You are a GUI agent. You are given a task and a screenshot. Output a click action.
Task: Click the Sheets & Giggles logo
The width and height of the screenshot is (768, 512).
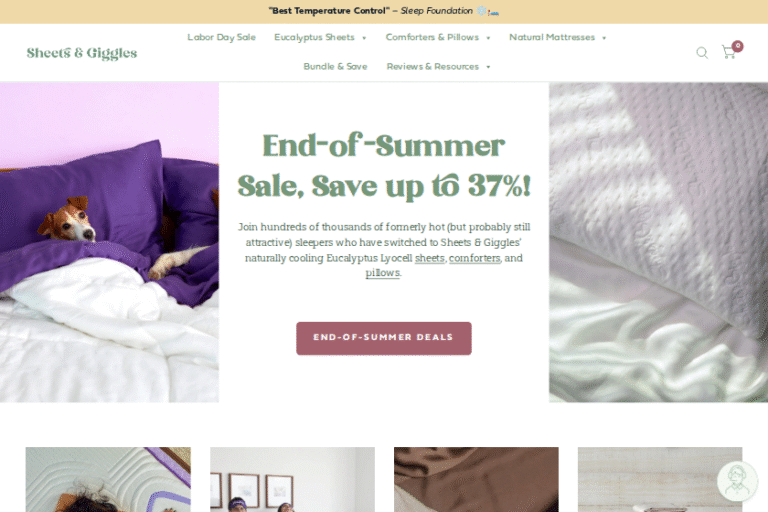(x=82, y=53)
